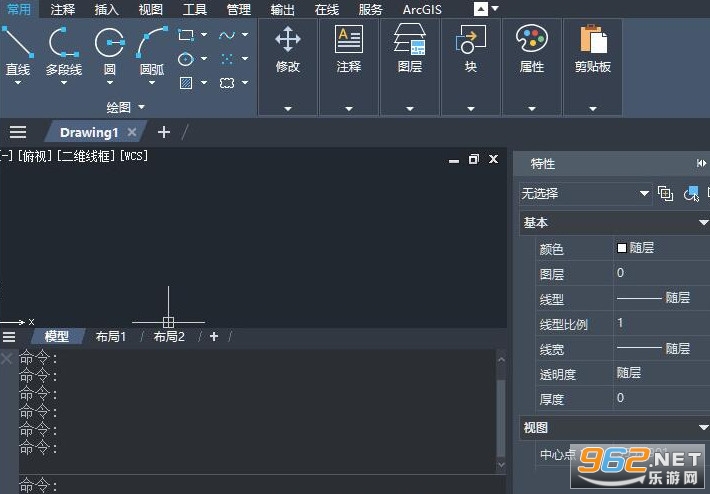The height and width of the screenshot is (494, 710).
Task: Collapse the 特性 panel with arrow icon
Action: (701, 163)
